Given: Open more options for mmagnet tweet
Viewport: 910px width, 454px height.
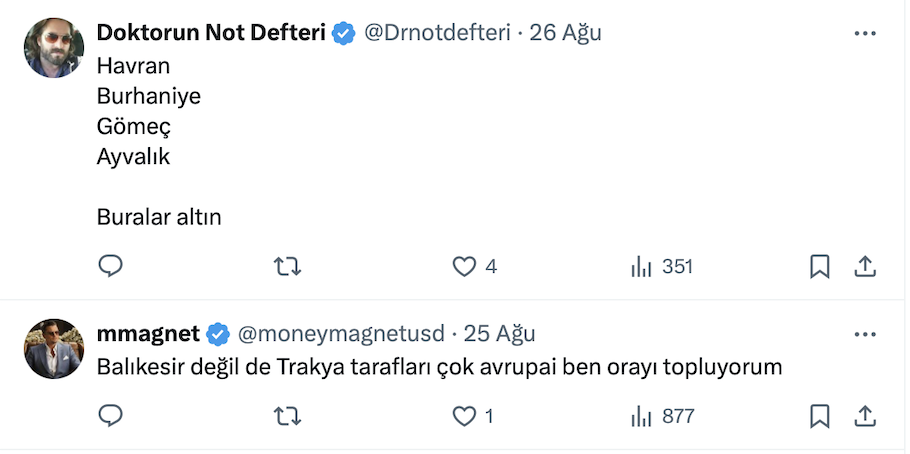Looking at the screenshot, I should 865,333.
